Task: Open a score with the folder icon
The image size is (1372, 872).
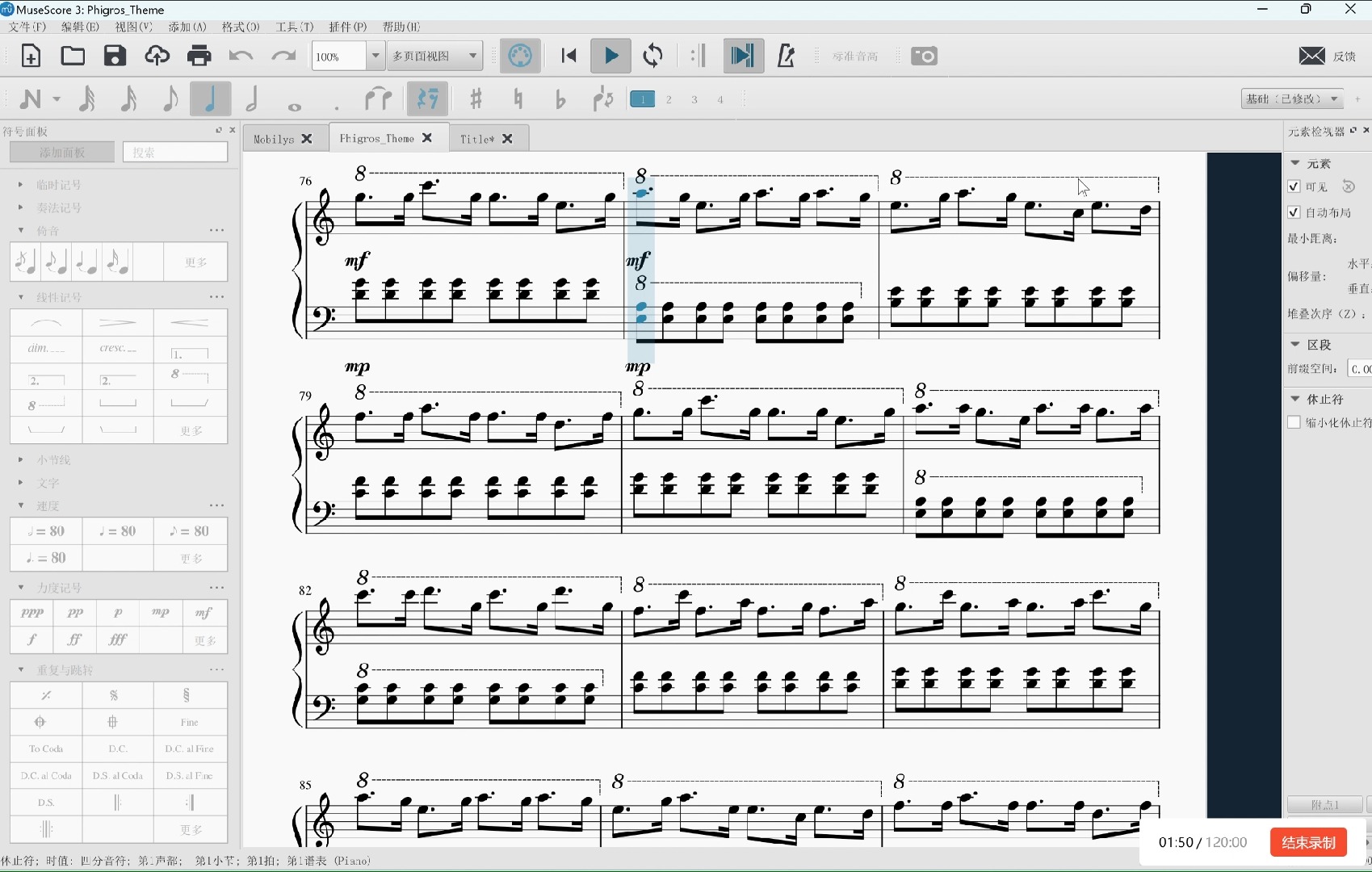Action: coord(73,56)
